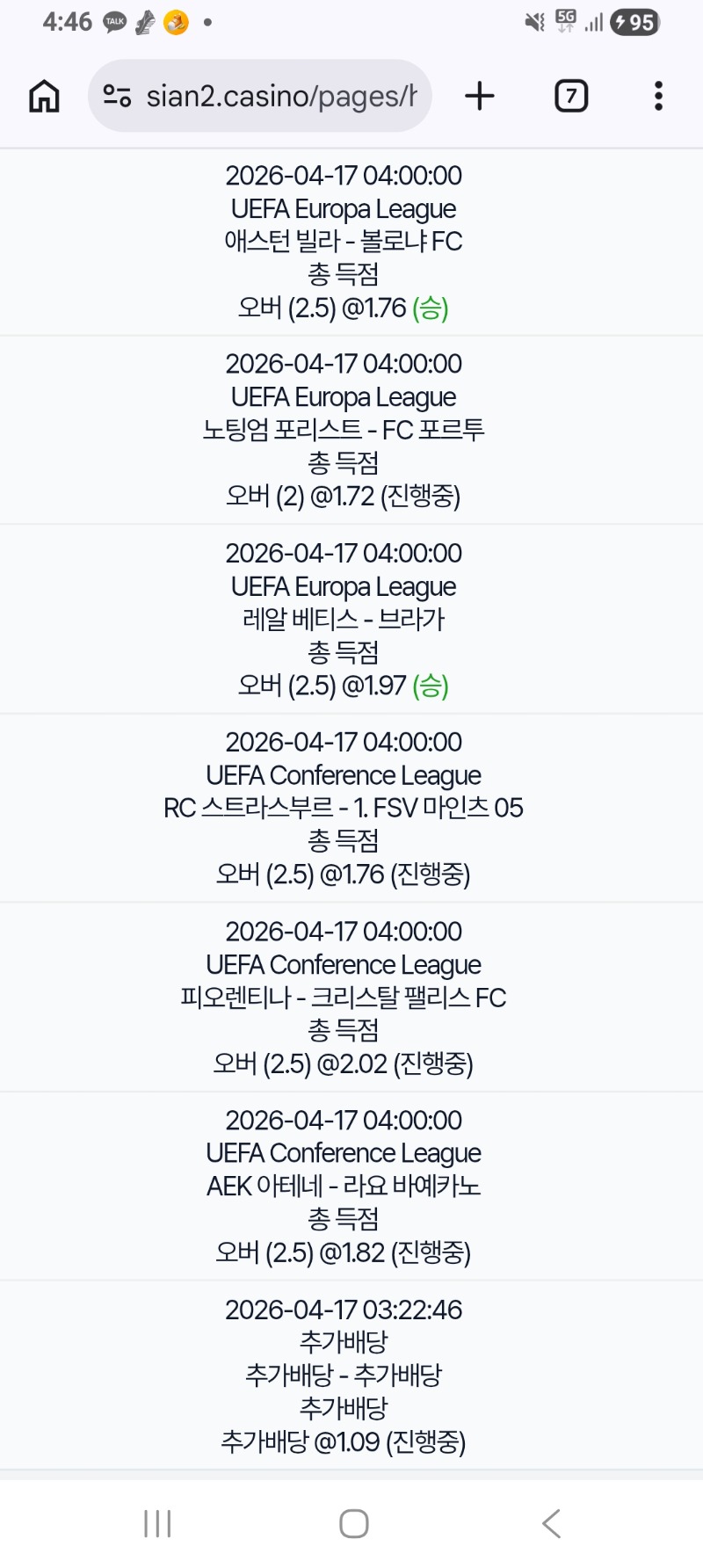The height and width of the screenshot is (1568, 703).
Task: Open the three-dot browser menu
Action: click(658, 96)
